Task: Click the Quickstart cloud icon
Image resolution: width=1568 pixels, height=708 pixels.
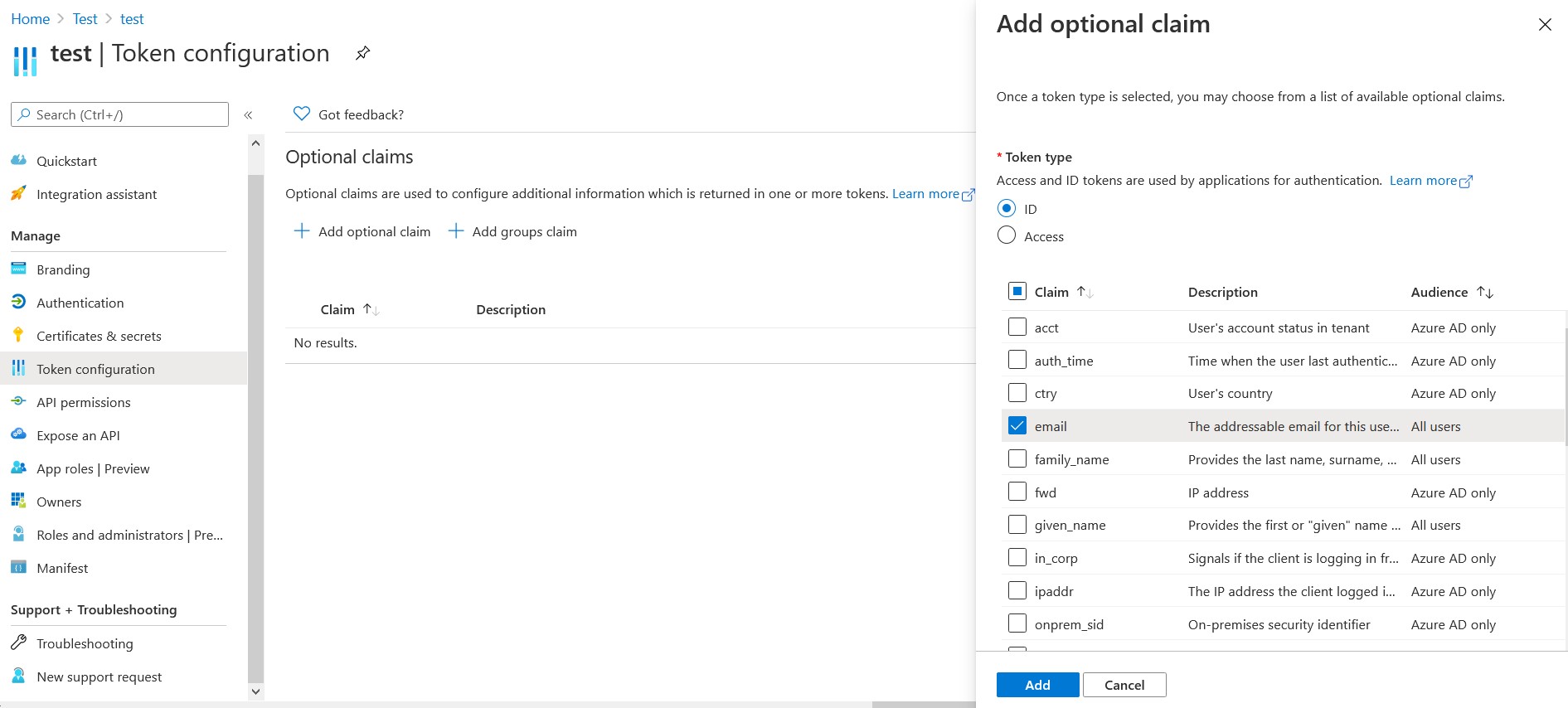Action: [x=18, y=161]
